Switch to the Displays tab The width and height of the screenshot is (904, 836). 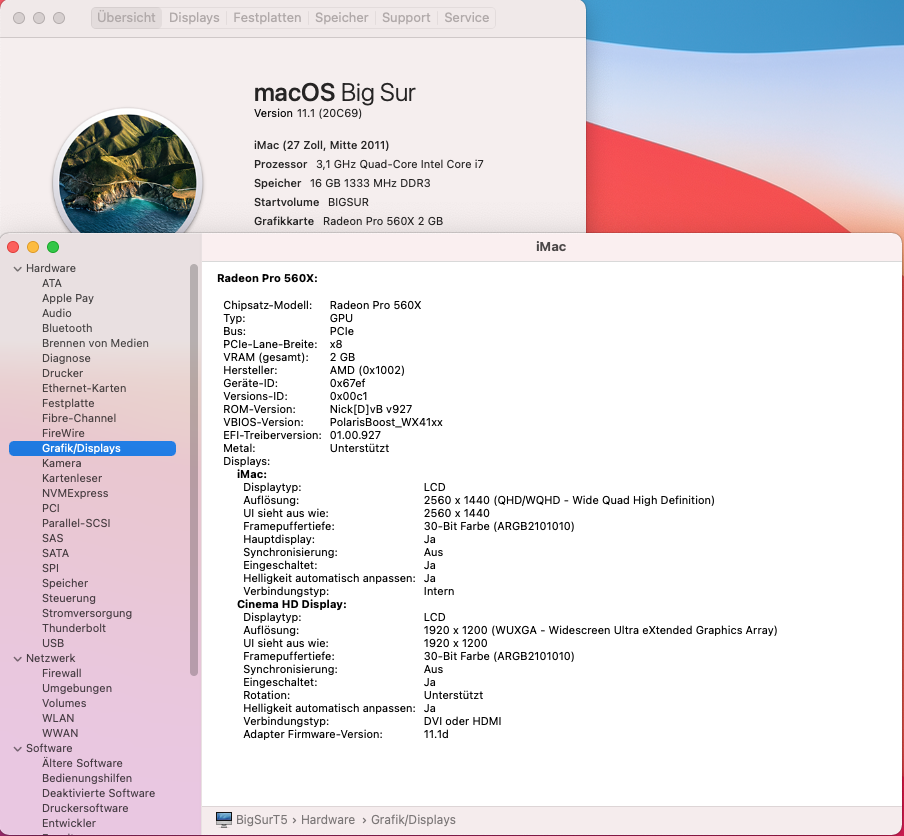point(194,17)
